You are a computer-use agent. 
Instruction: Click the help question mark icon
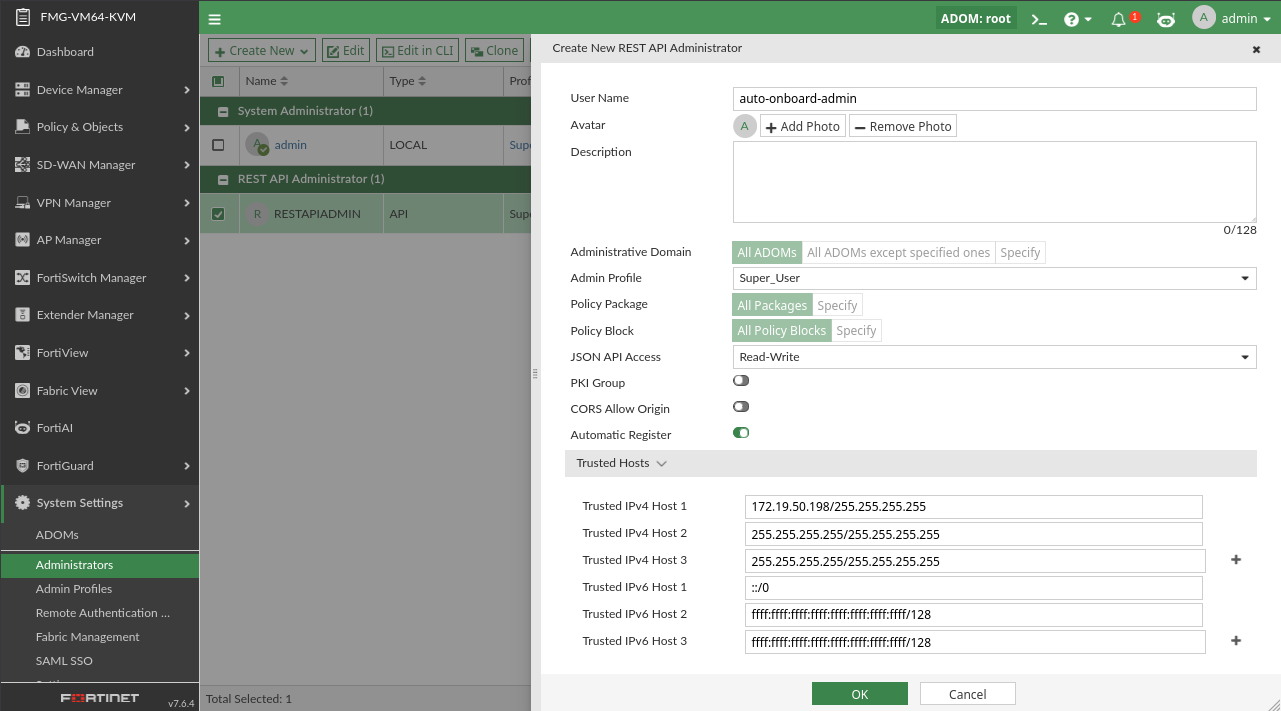coord(1071,19)
